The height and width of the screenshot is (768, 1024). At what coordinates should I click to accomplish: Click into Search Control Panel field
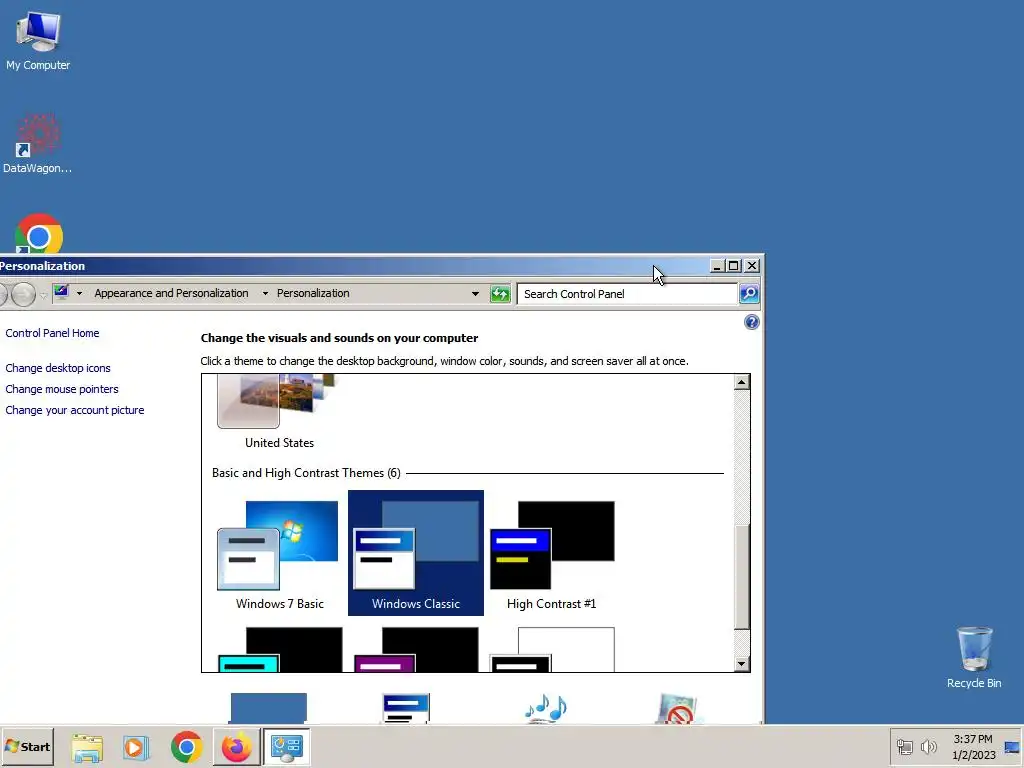pos(627,294)
